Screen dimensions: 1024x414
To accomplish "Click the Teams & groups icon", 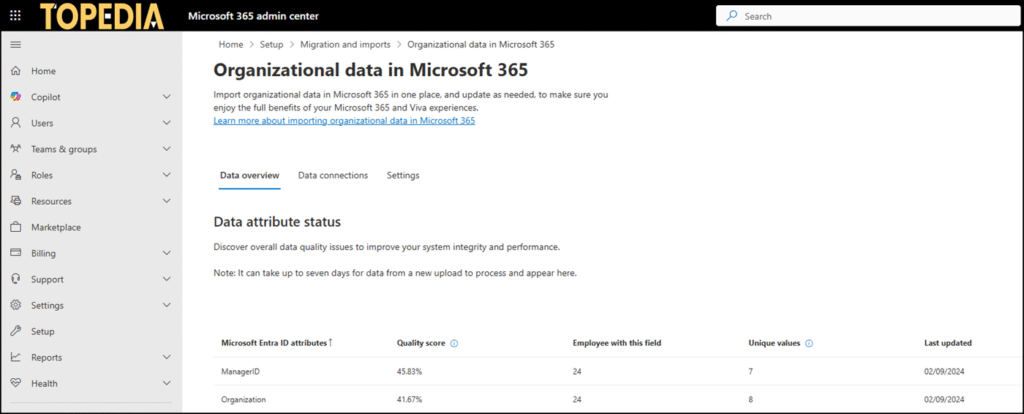I will coord(16,149).
